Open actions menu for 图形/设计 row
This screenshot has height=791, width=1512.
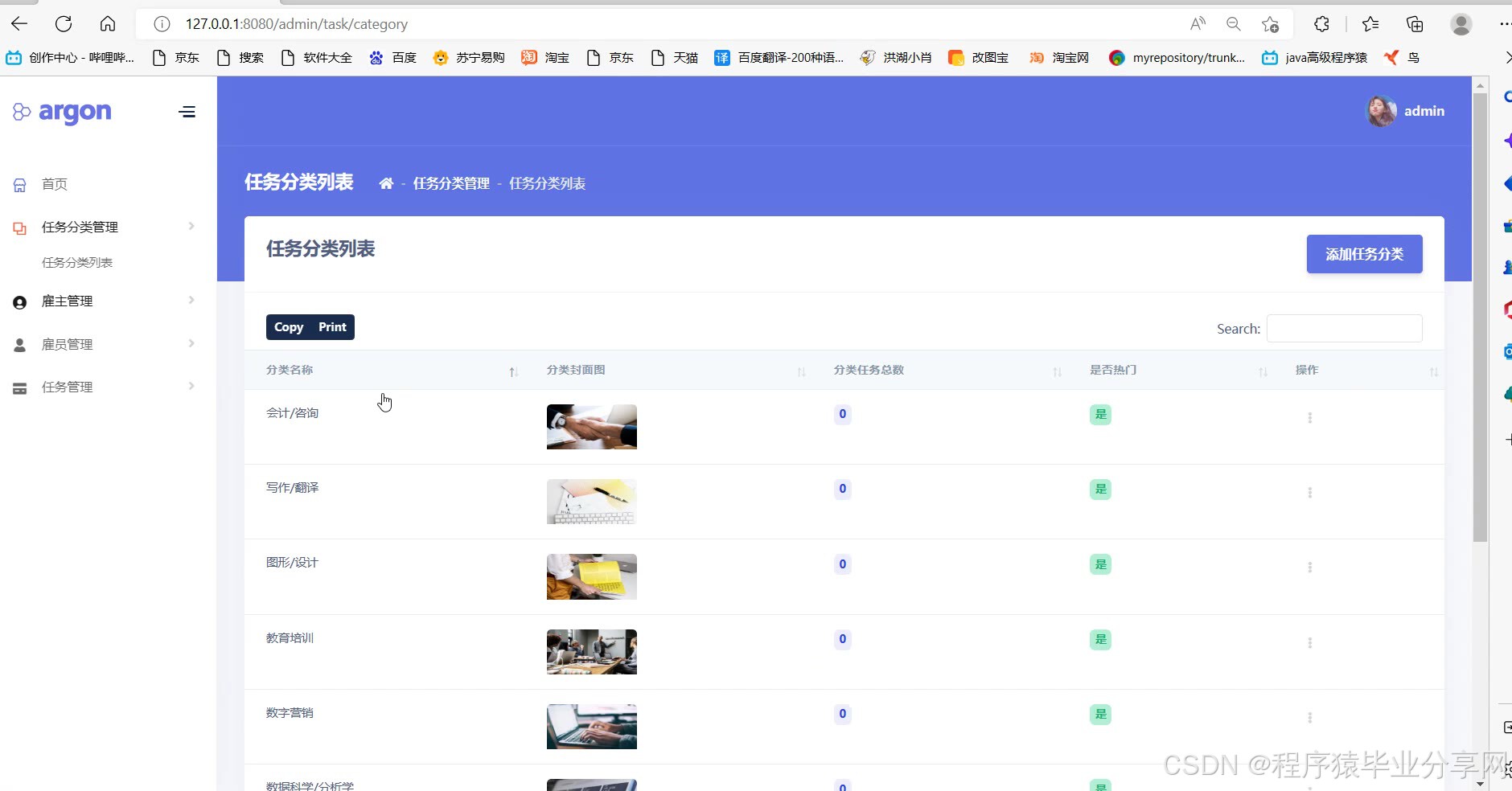coord(1309,568)
